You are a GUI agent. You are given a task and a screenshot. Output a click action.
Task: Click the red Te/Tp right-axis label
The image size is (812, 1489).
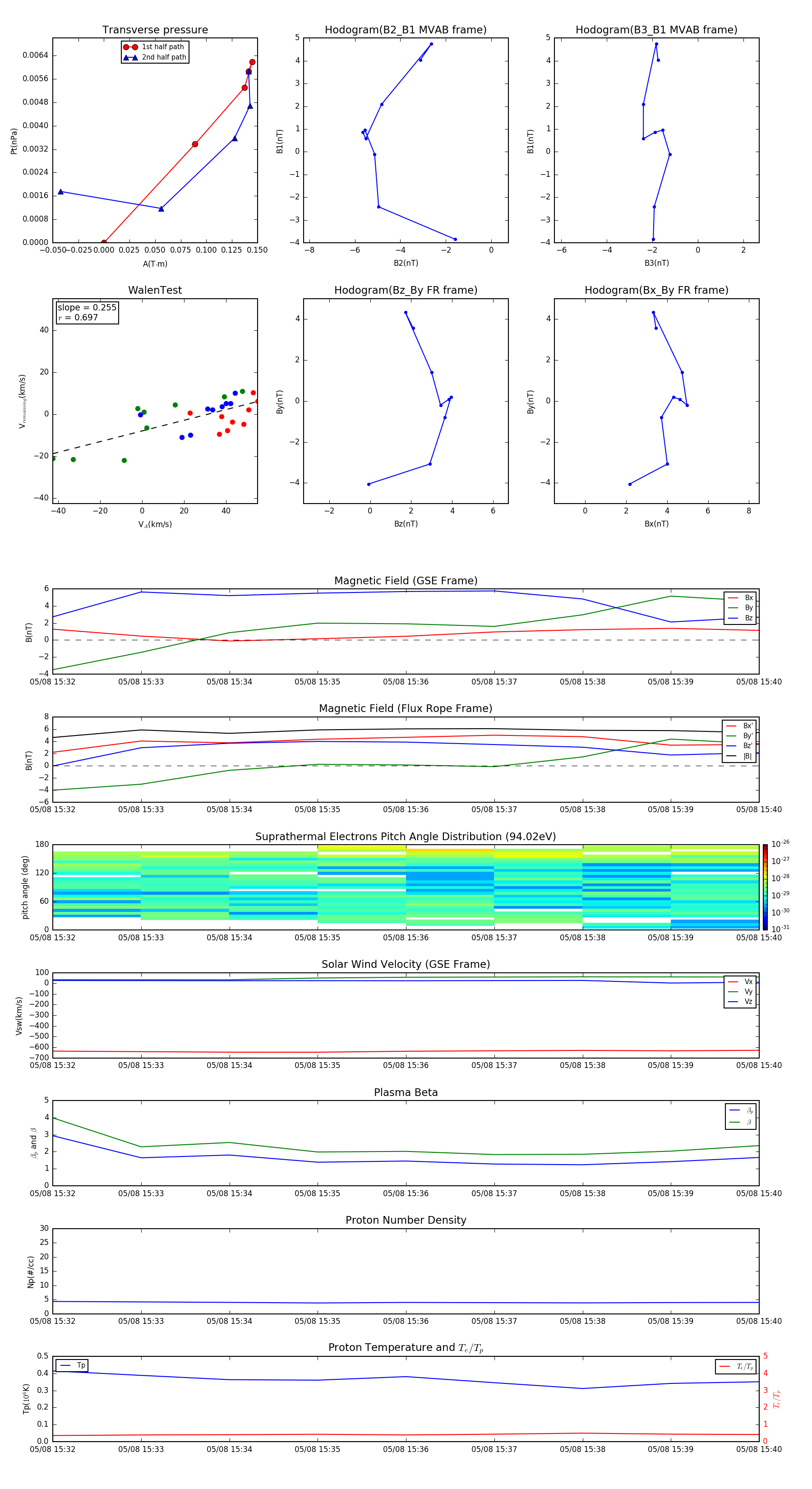tap(776, 1399)
